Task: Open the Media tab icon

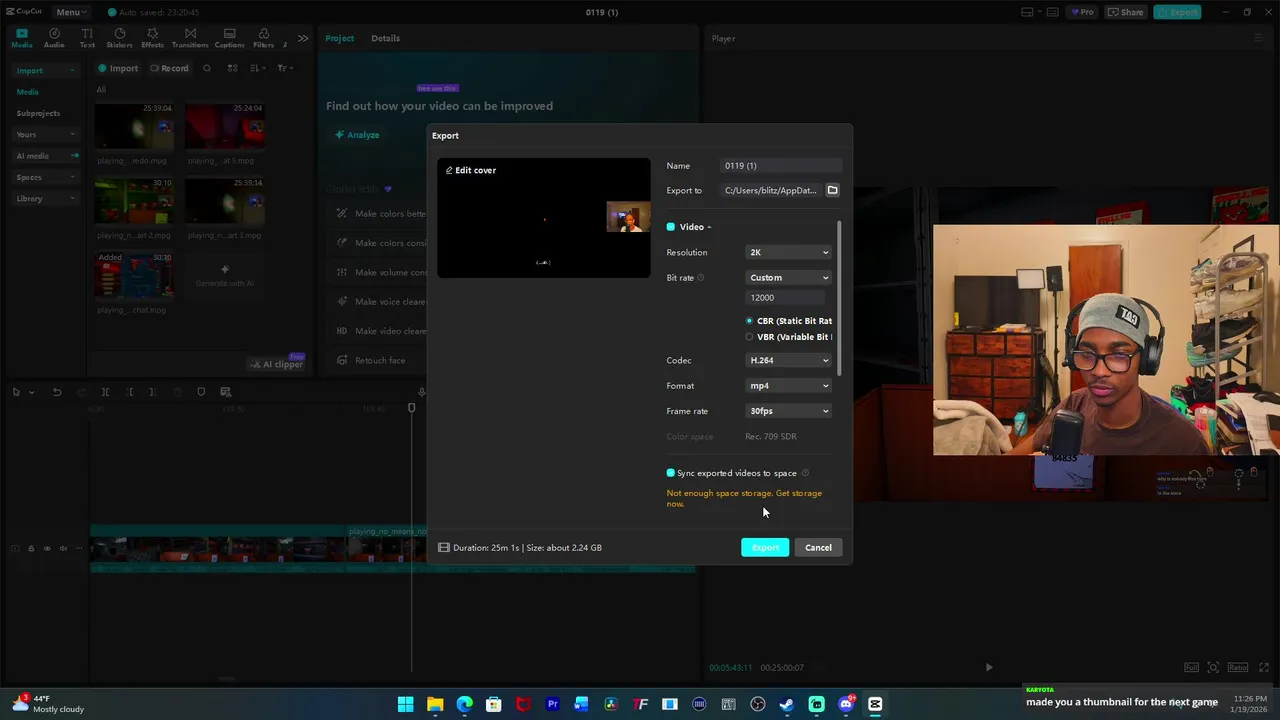Action: click(22, 38)
